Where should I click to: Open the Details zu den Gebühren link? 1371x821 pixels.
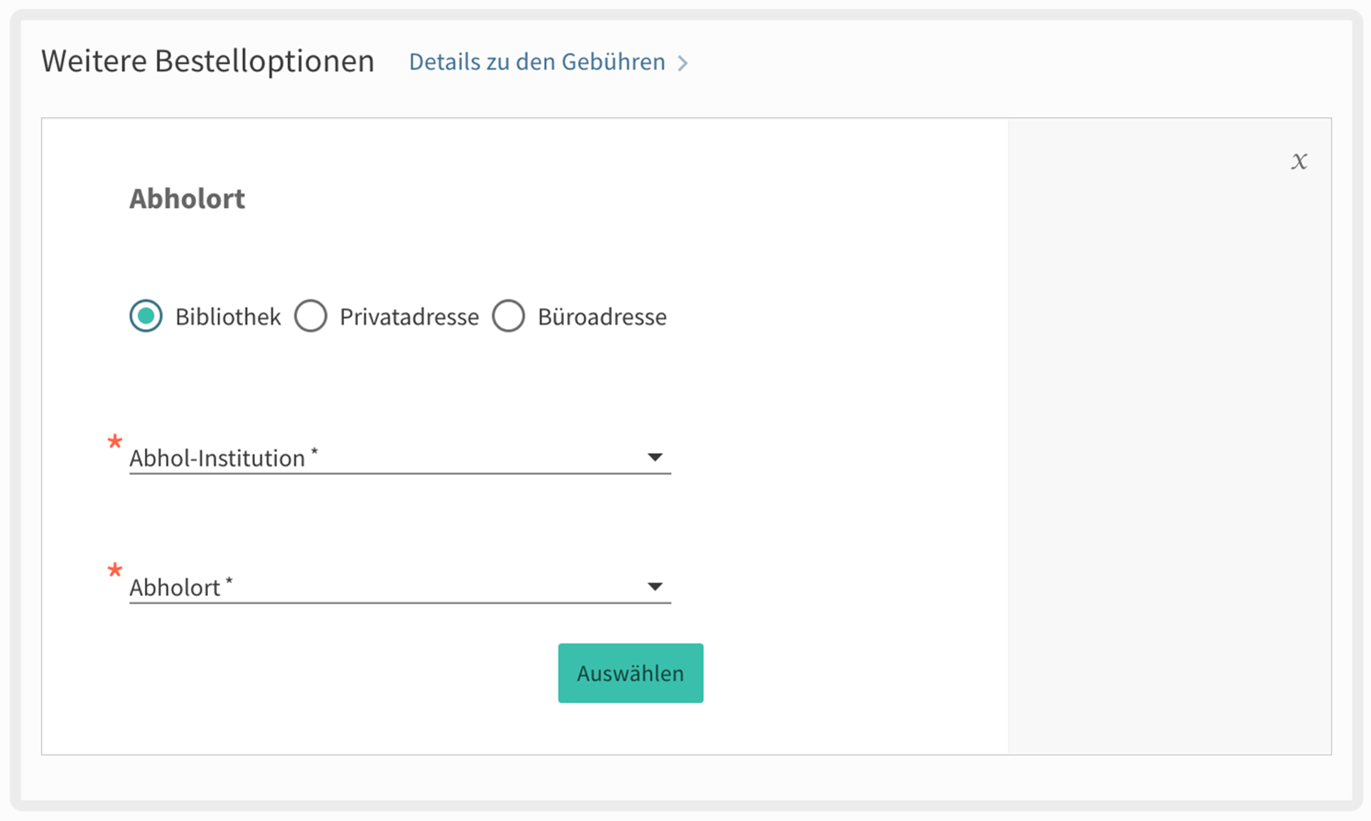tap(537, 62)
